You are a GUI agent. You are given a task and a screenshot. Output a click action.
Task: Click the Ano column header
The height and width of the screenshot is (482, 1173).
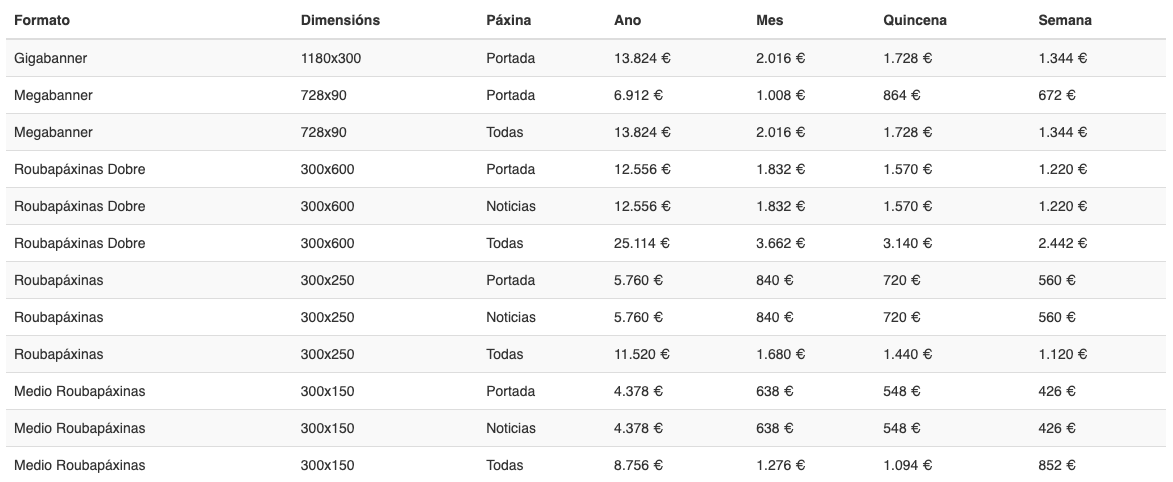click(x=628, y=20)
